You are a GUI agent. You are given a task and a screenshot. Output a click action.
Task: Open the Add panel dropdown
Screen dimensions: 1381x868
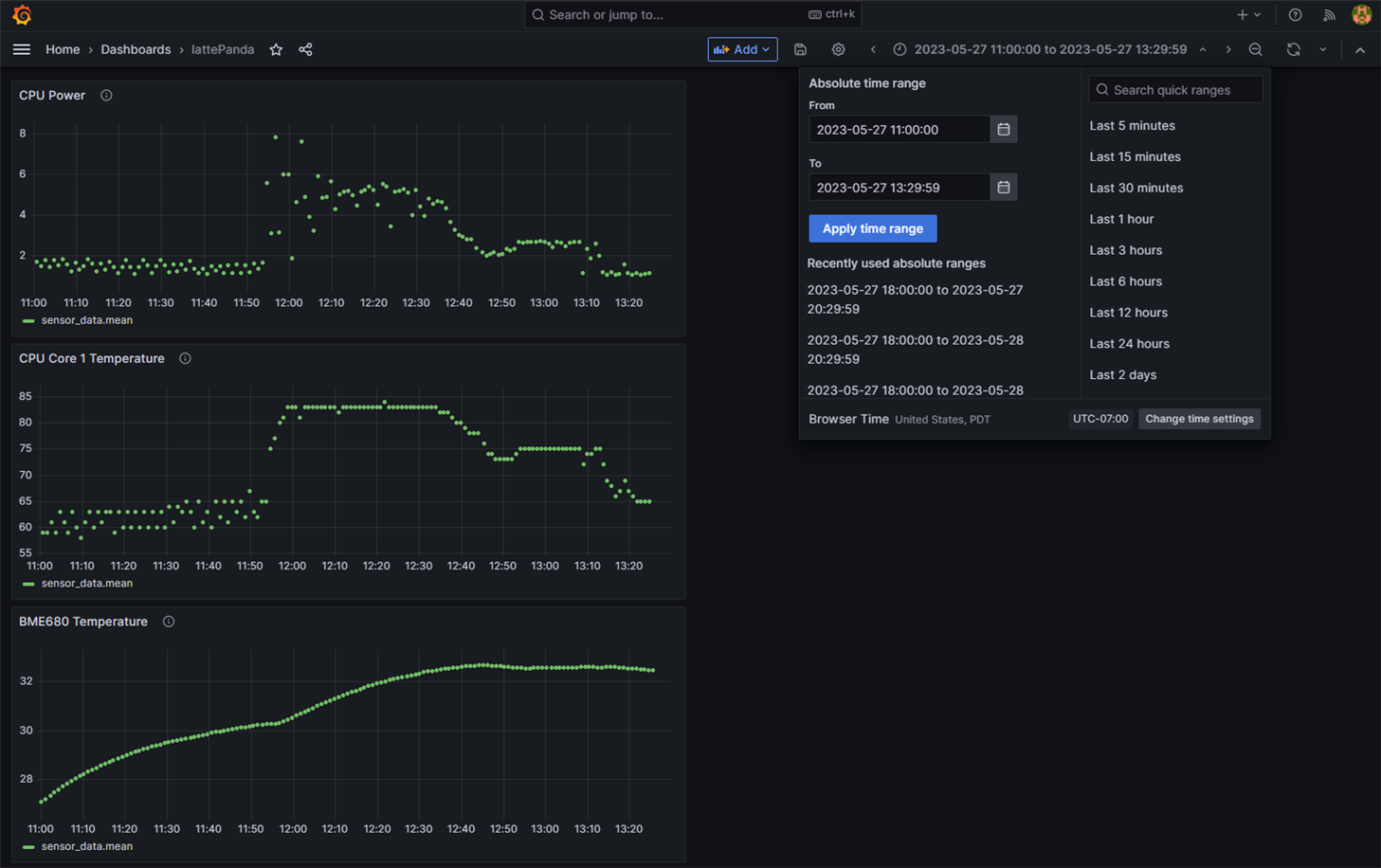coord(742,49)
